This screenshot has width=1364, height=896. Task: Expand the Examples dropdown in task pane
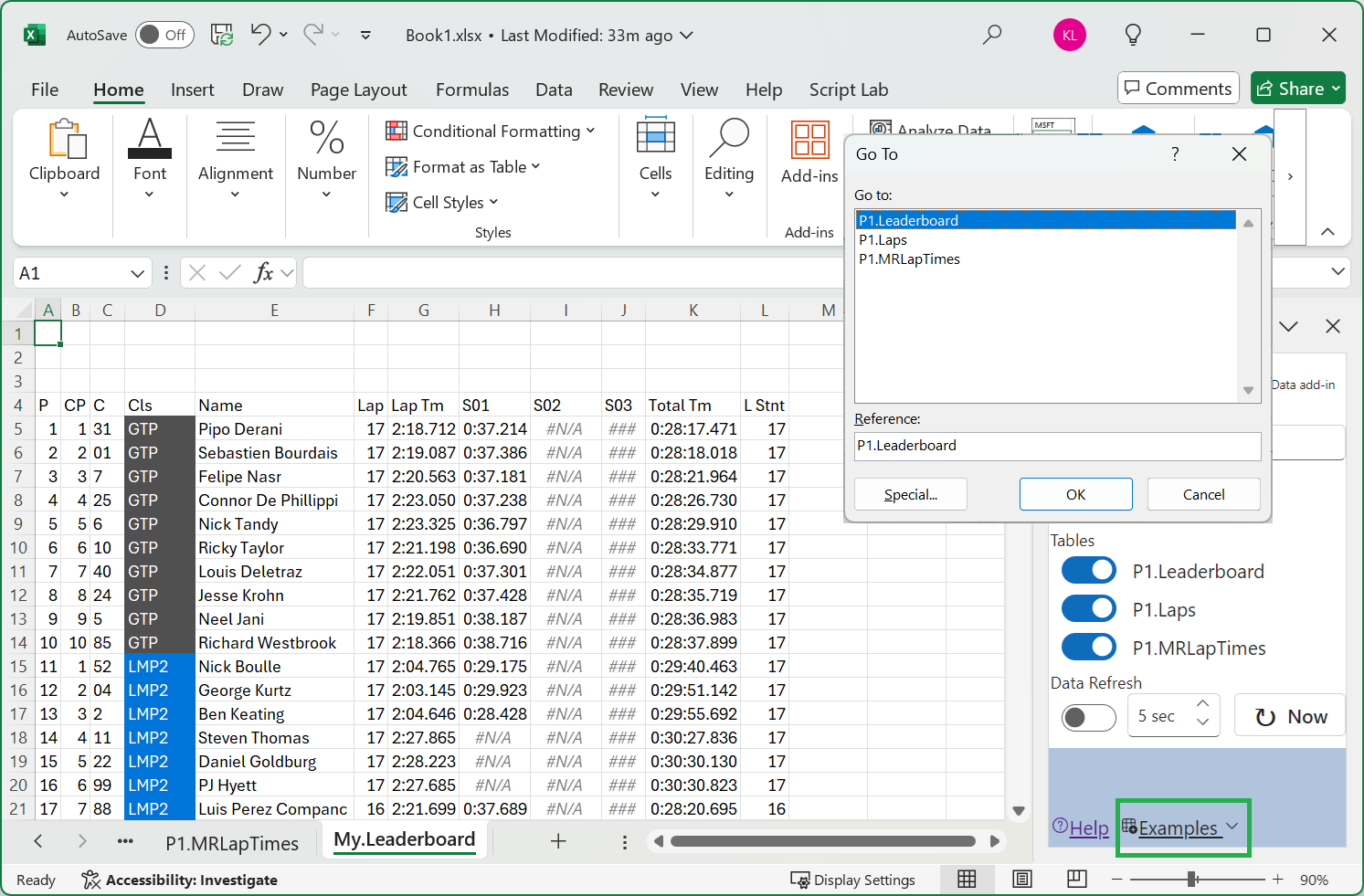pos(1232,826)
